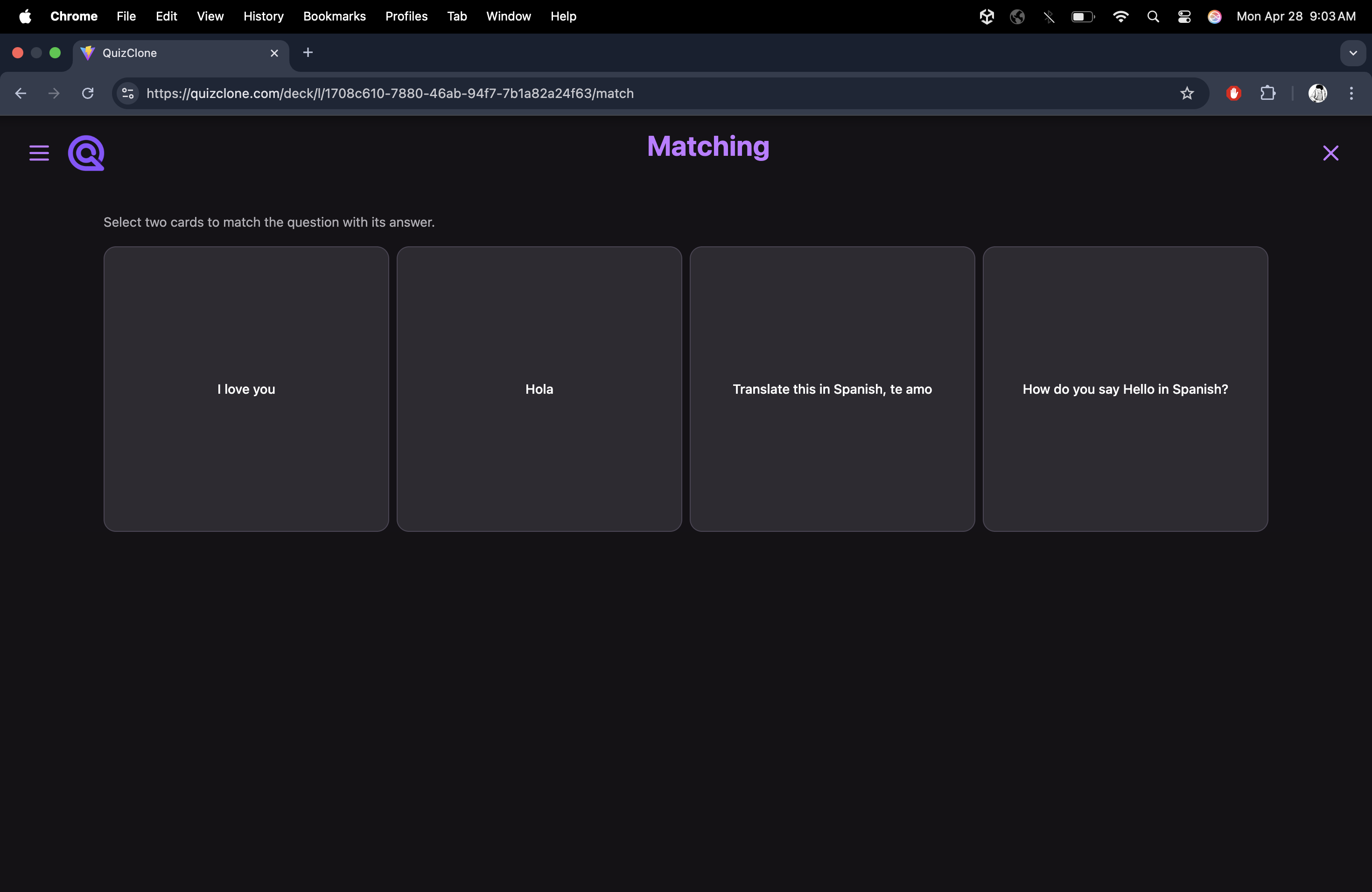Choose 'How do you say Hello in Spanish?' card
Image resolution: width=1372 pixels, height=892 pixels.
1125,389
